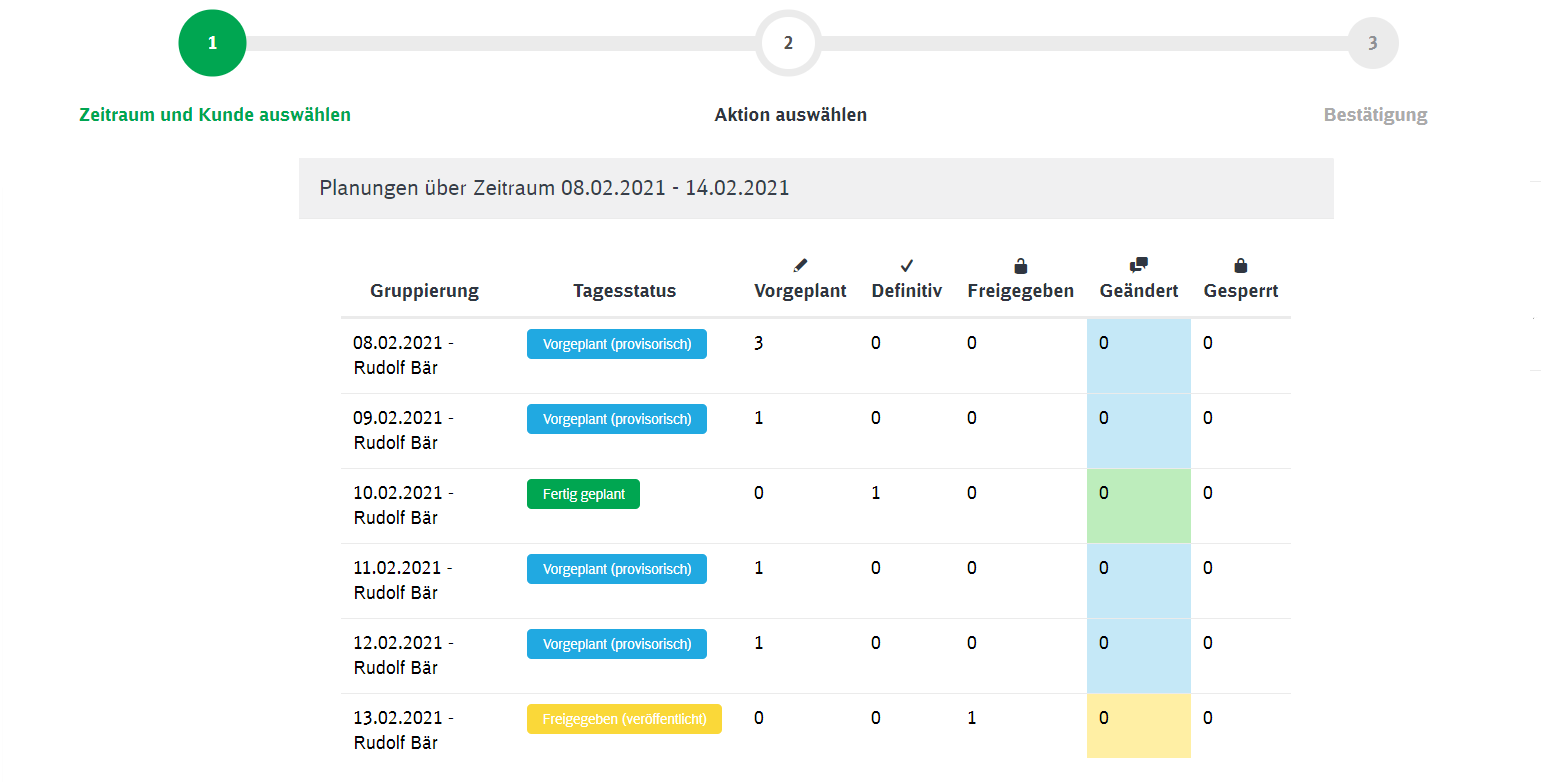
Task: Click the lock icon above Freigegeben
Action: (1021, 265)
